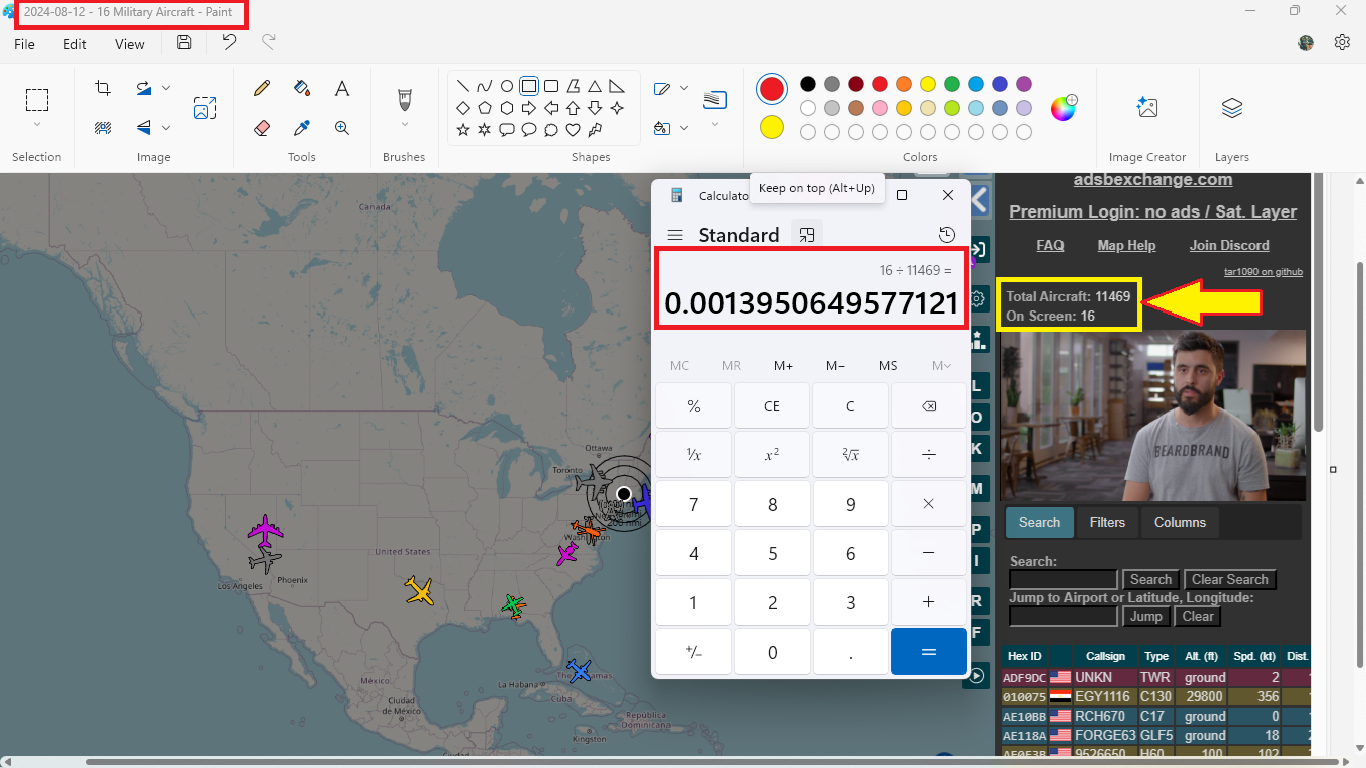The image size is (1366, 768).
Task: Select the Magnifier zoom tool
Action: pos(342,128)
